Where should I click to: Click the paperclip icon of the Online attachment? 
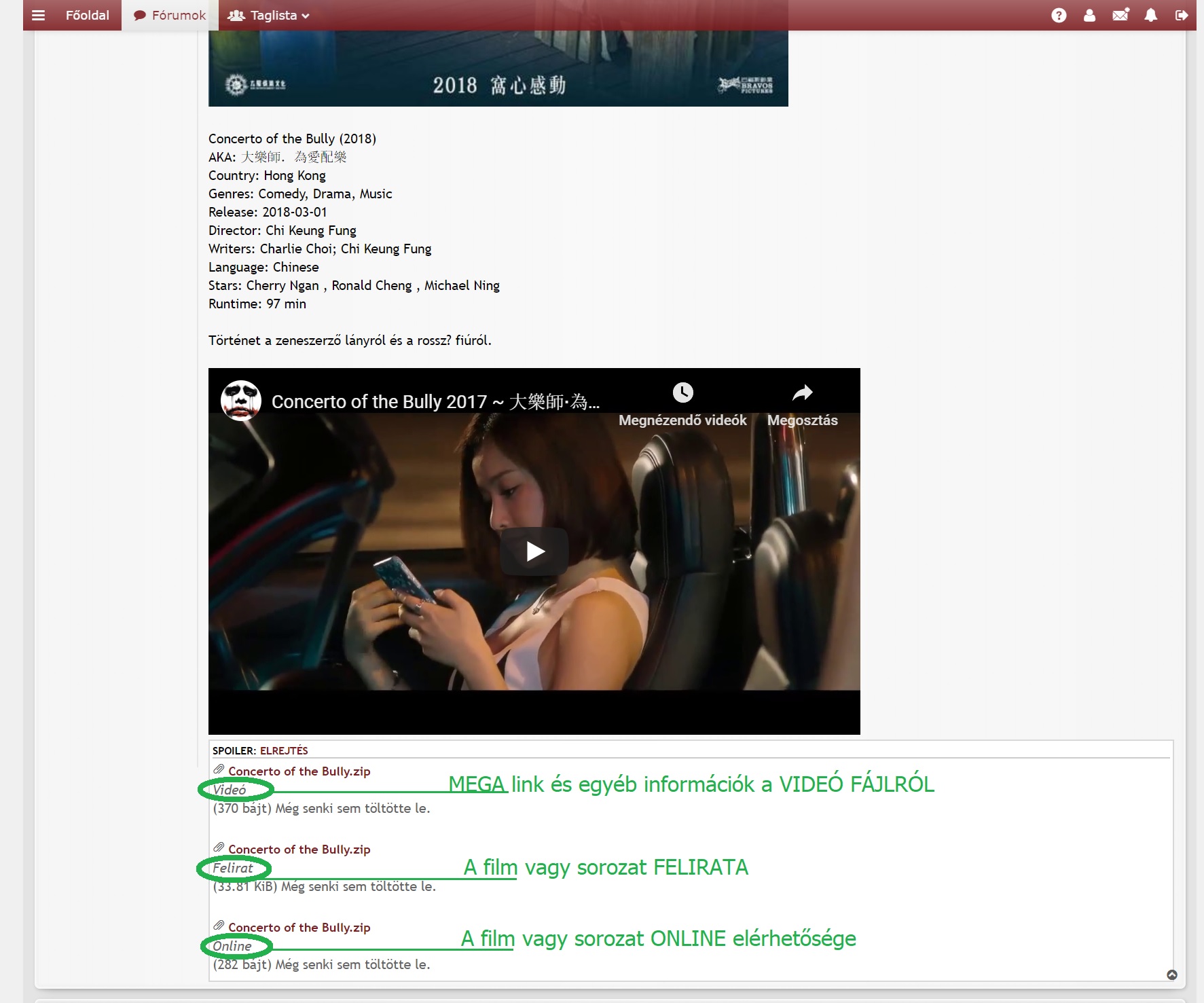point(219,926)
